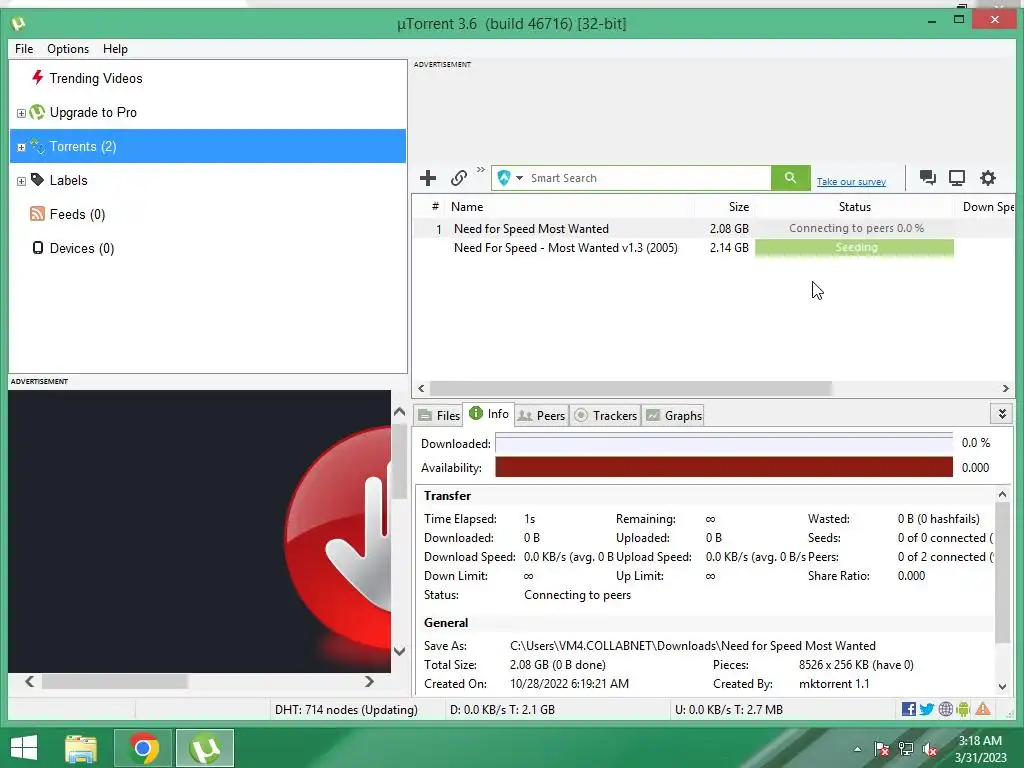Click the Down Speed column header
The image size is (1024, 768).
988,206
